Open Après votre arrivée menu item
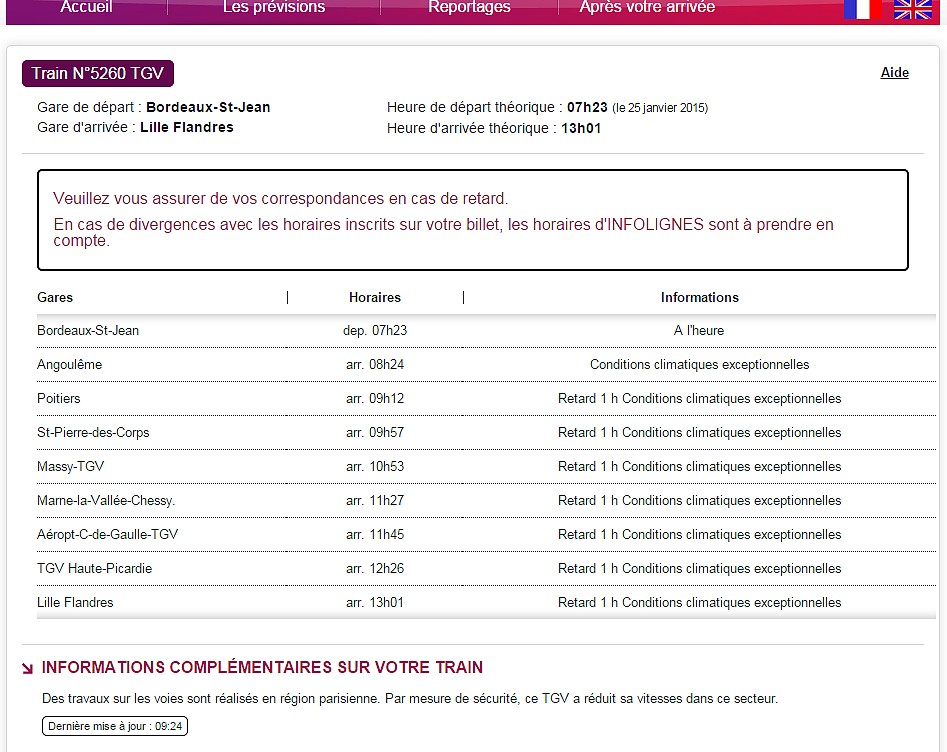 pyautogui.click(x=647, y=7)
